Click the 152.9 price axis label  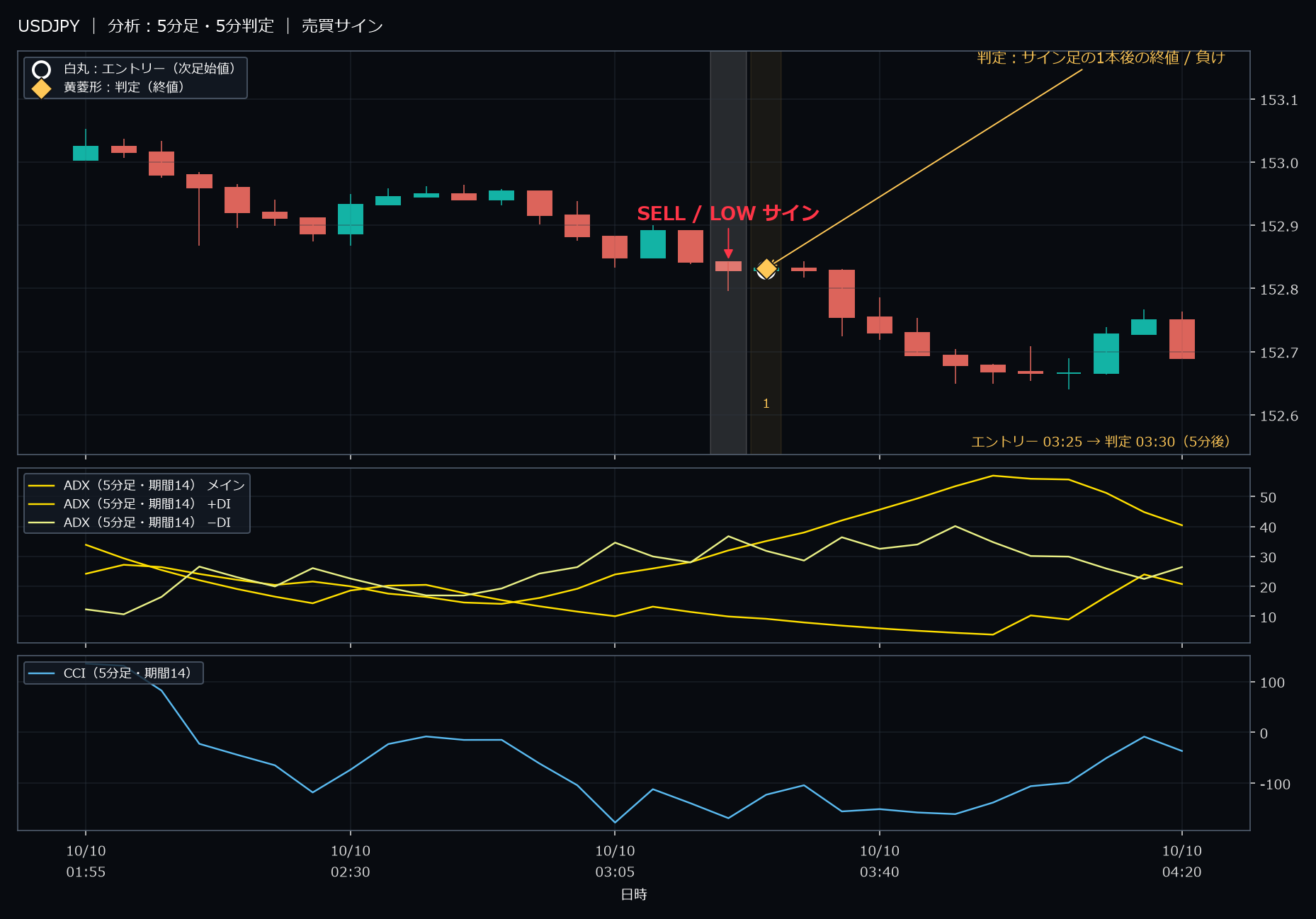(x=1278, y=227)
